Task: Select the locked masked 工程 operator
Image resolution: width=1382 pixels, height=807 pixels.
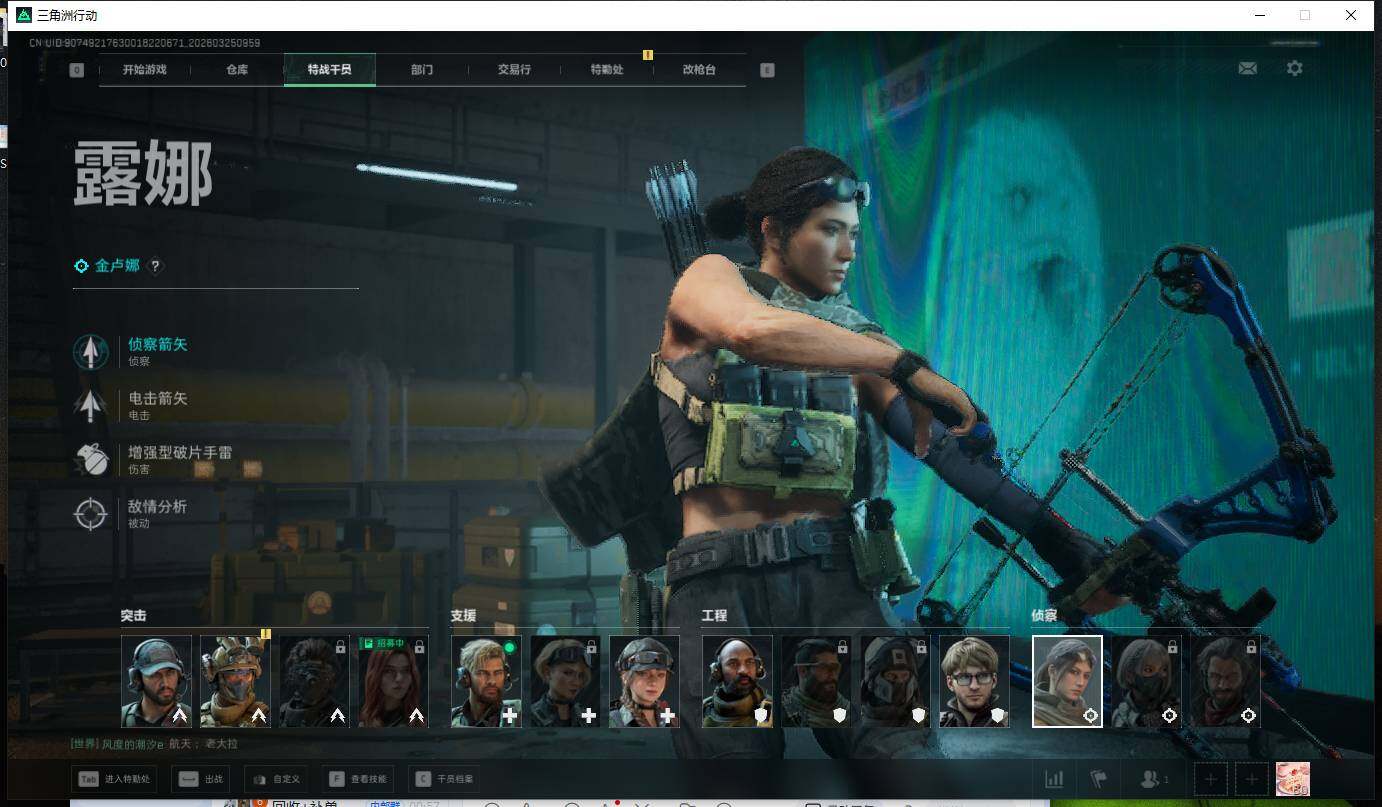Action: [895, 681]
